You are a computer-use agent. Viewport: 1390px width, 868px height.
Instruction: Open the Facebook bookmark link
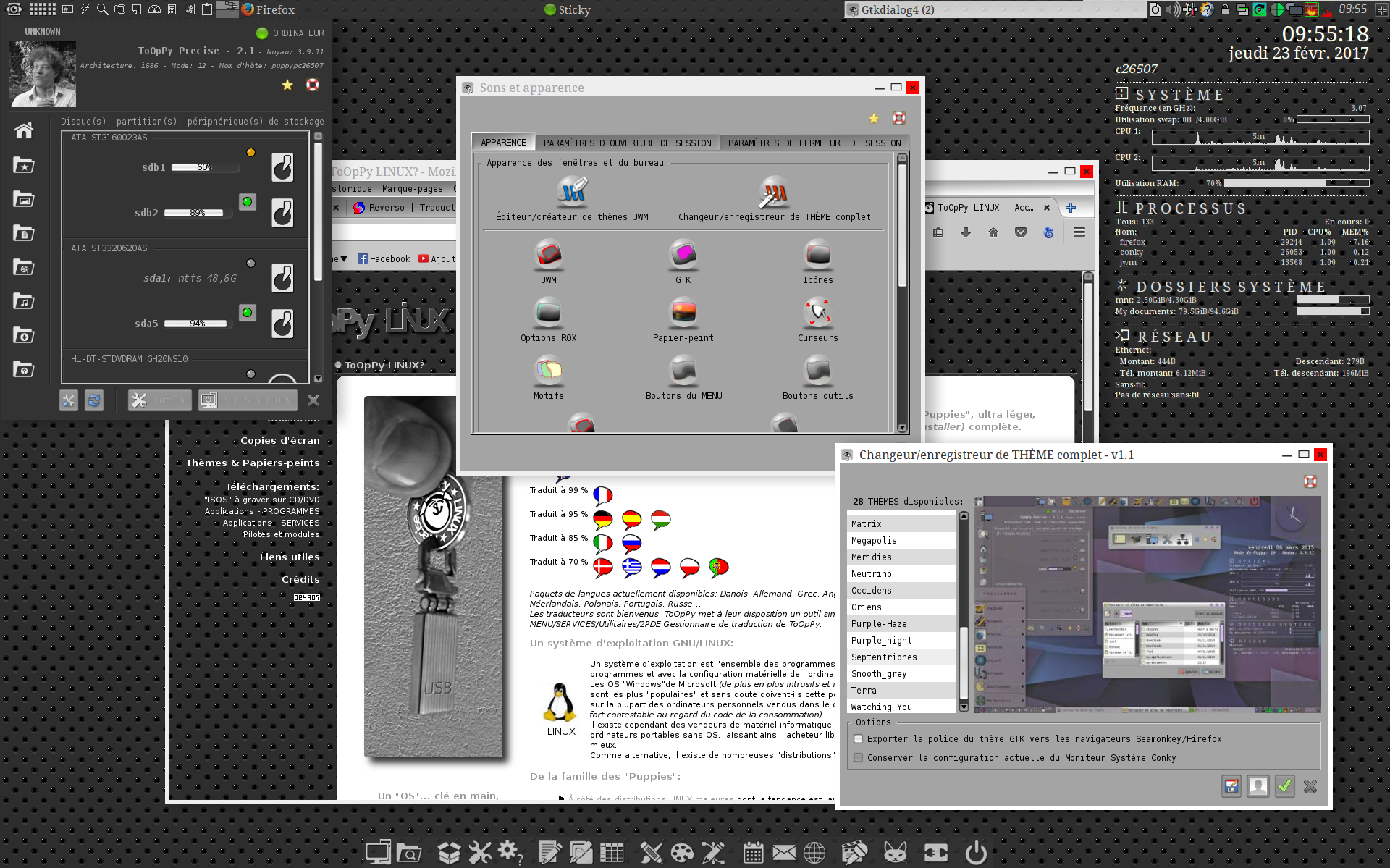(x=384, y=259)
